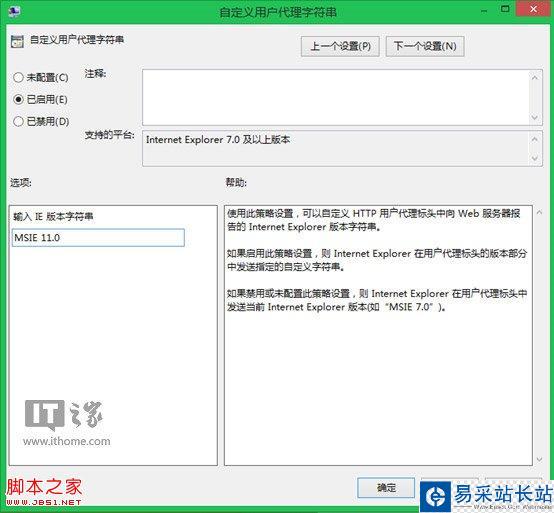554x513 pixels.
Task: Click the supported platform scroll up arrow
Action: 535,139
